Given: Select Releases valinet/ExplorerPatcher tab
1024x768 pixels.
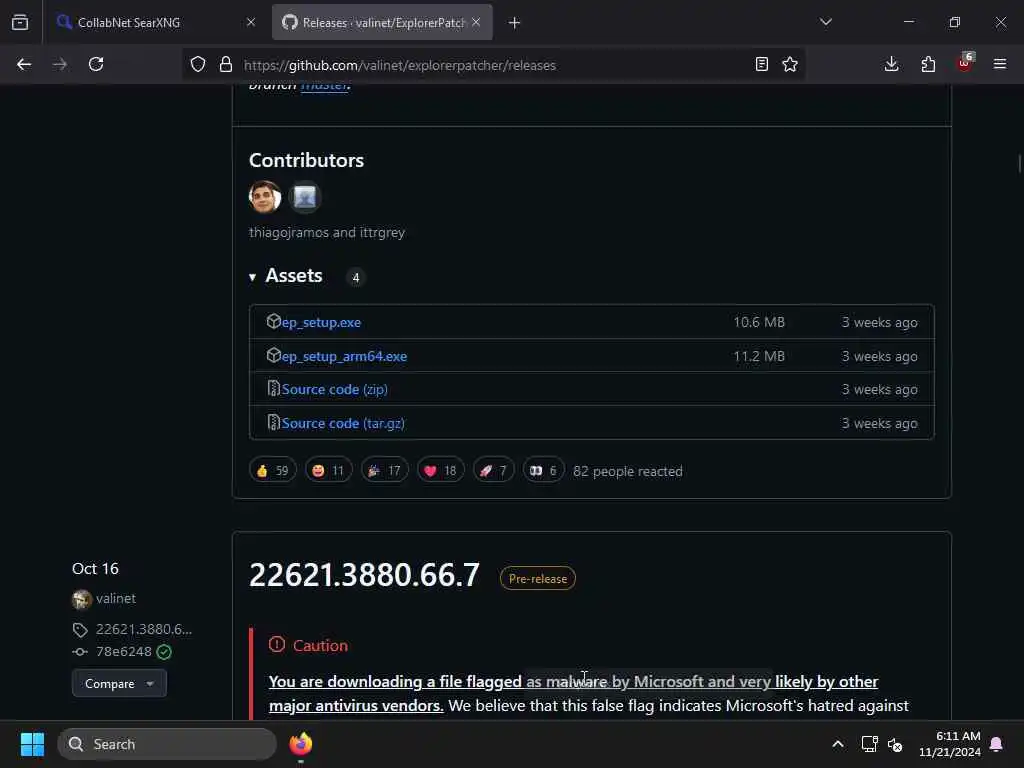Looking at the screenshot, I should [x=382, y=23].
